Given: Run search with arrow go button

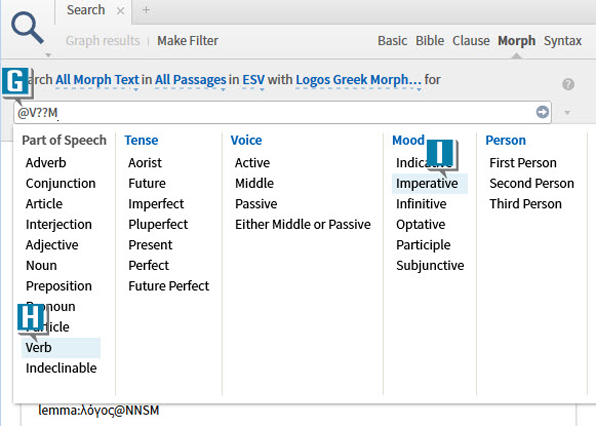Looking at the screenshot, I should pyautogui.click(x=542, y=112).
